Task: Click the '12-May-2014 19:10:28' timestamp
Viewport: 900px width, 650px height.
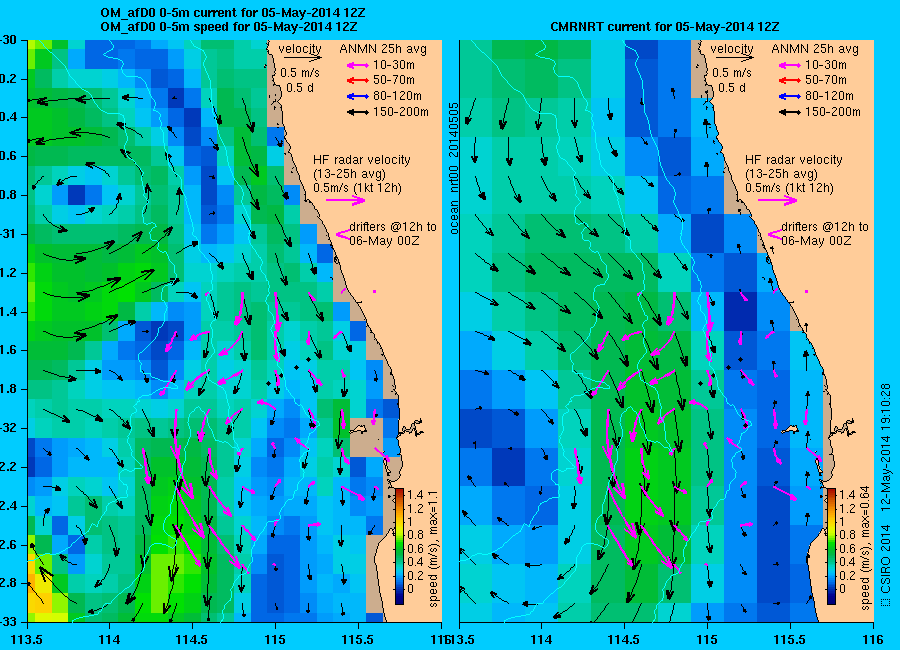Action: click(x=886, y=447)
